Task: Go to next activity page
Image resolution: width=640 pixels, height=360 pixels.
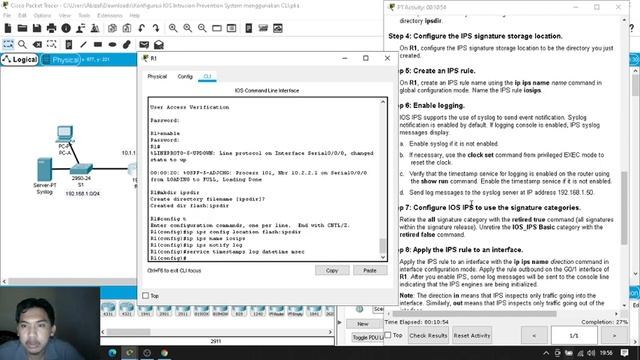Action: pos(614,335)
